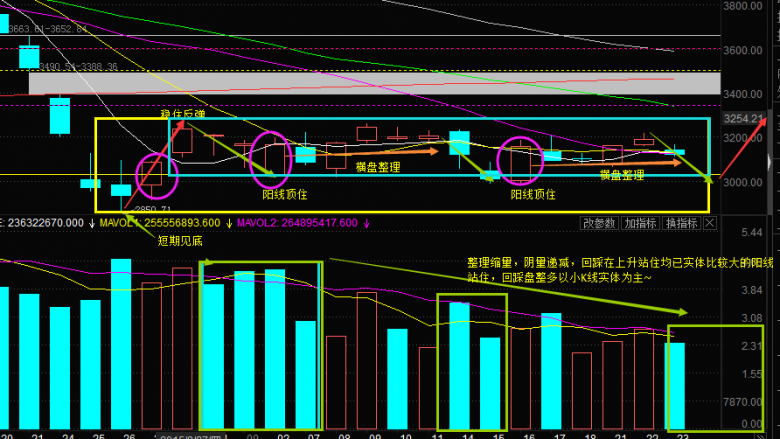The height and width of the screenshot is (439, 780).
Task: Click the 3600 level on price axis
Action: click(x=742, y=50)
